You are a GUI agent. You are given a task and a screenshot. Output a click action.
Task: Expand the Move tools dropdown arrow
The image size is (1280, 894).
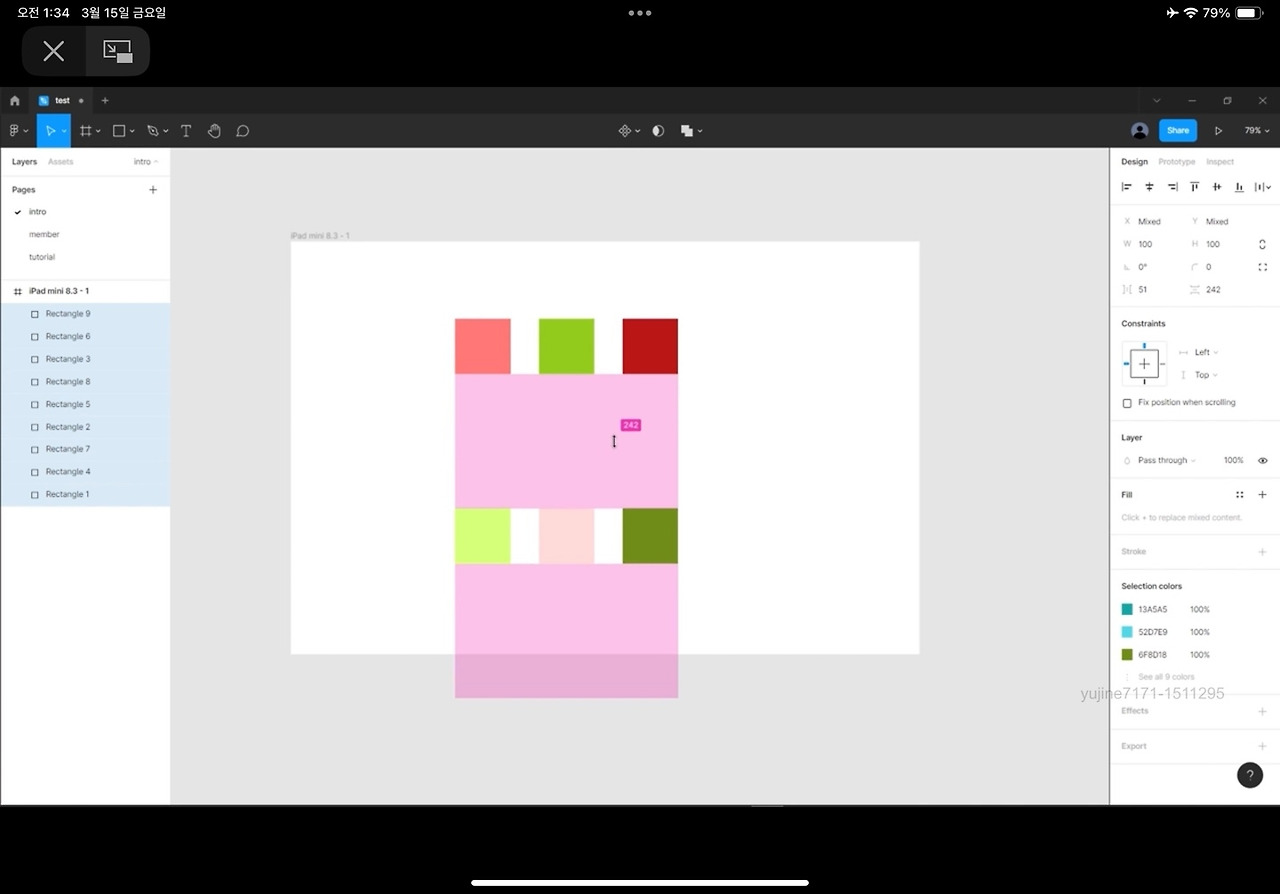click(64, 132)
